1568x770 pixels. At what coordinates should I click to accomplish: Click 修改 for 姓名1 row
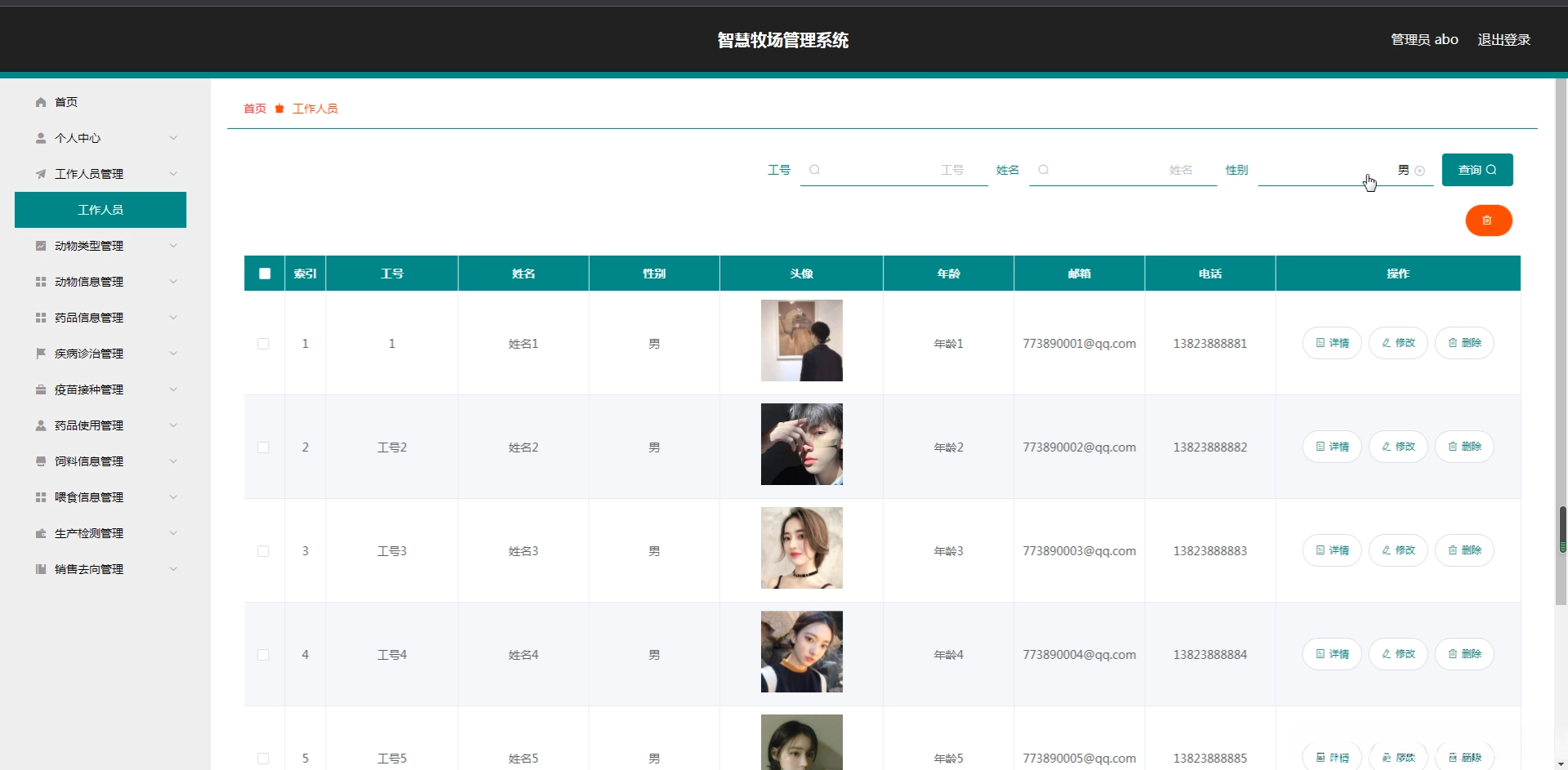pos(1398,343)
